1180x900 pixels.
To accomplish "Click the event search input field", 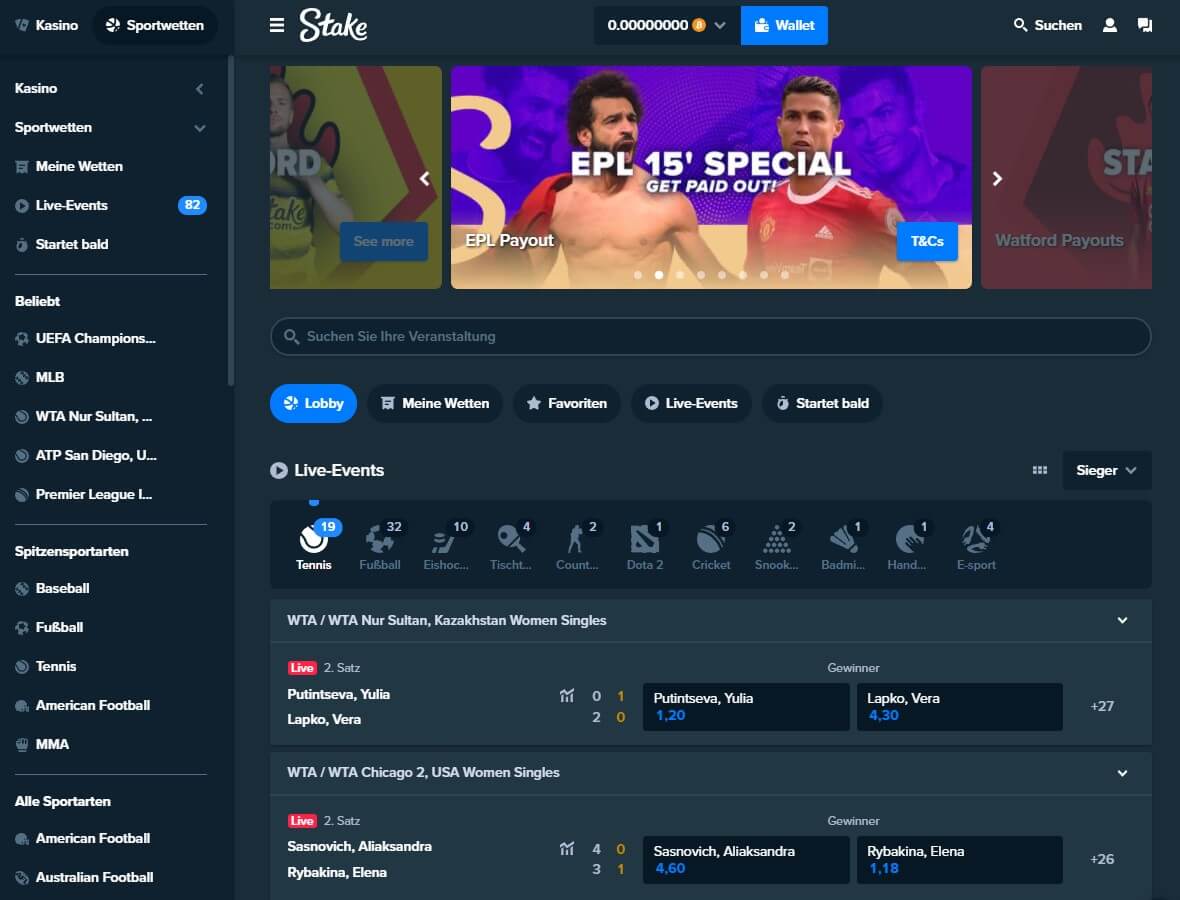I will [710, 336].
